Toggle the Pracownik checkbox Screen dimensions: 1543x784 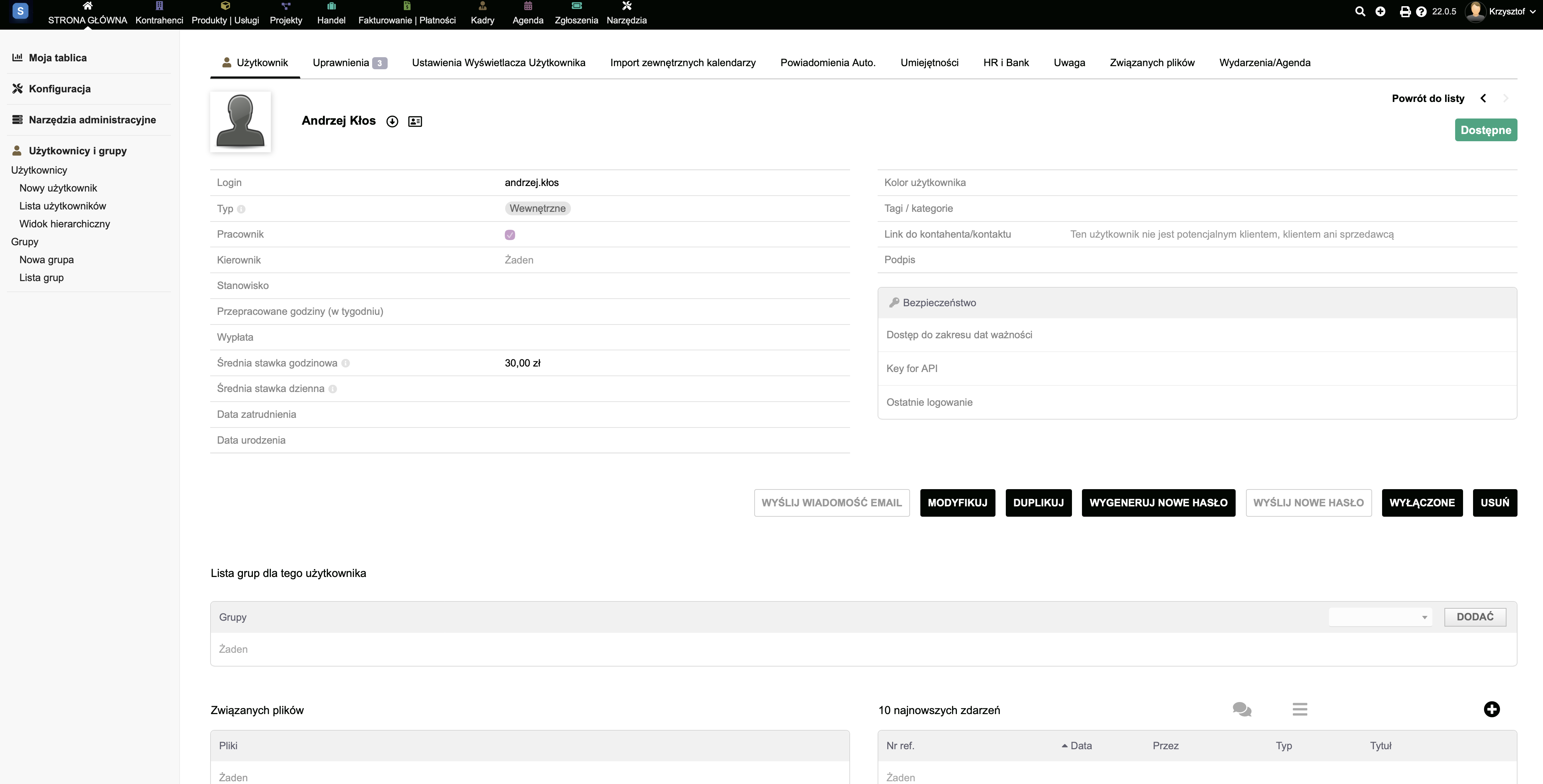pyautogui.click(x=510, y=235)
